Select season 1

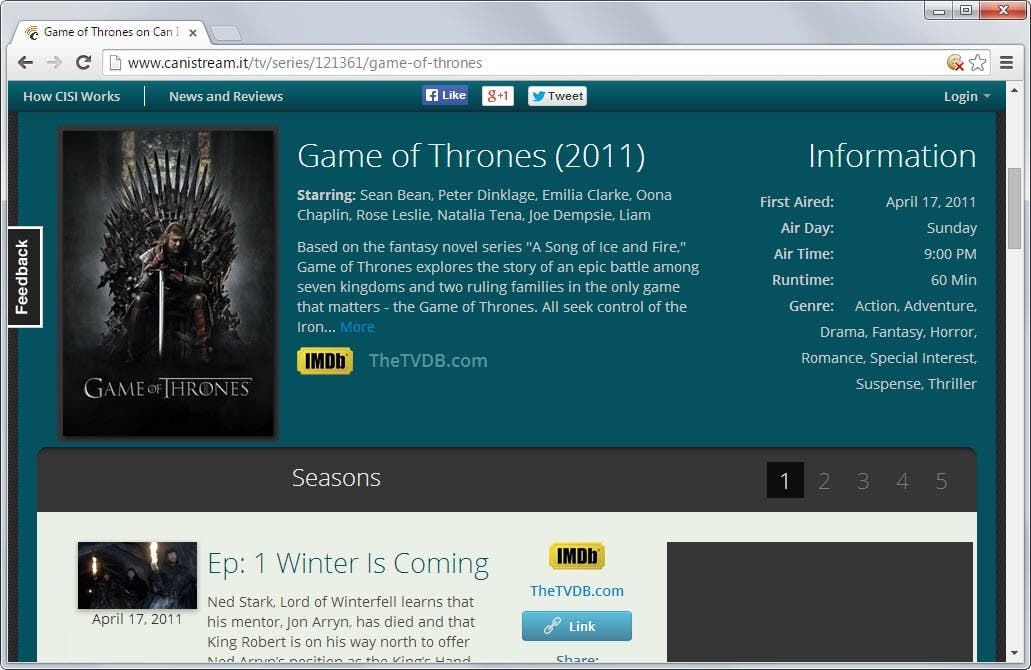pyautogui.click(x=785, y=481)
